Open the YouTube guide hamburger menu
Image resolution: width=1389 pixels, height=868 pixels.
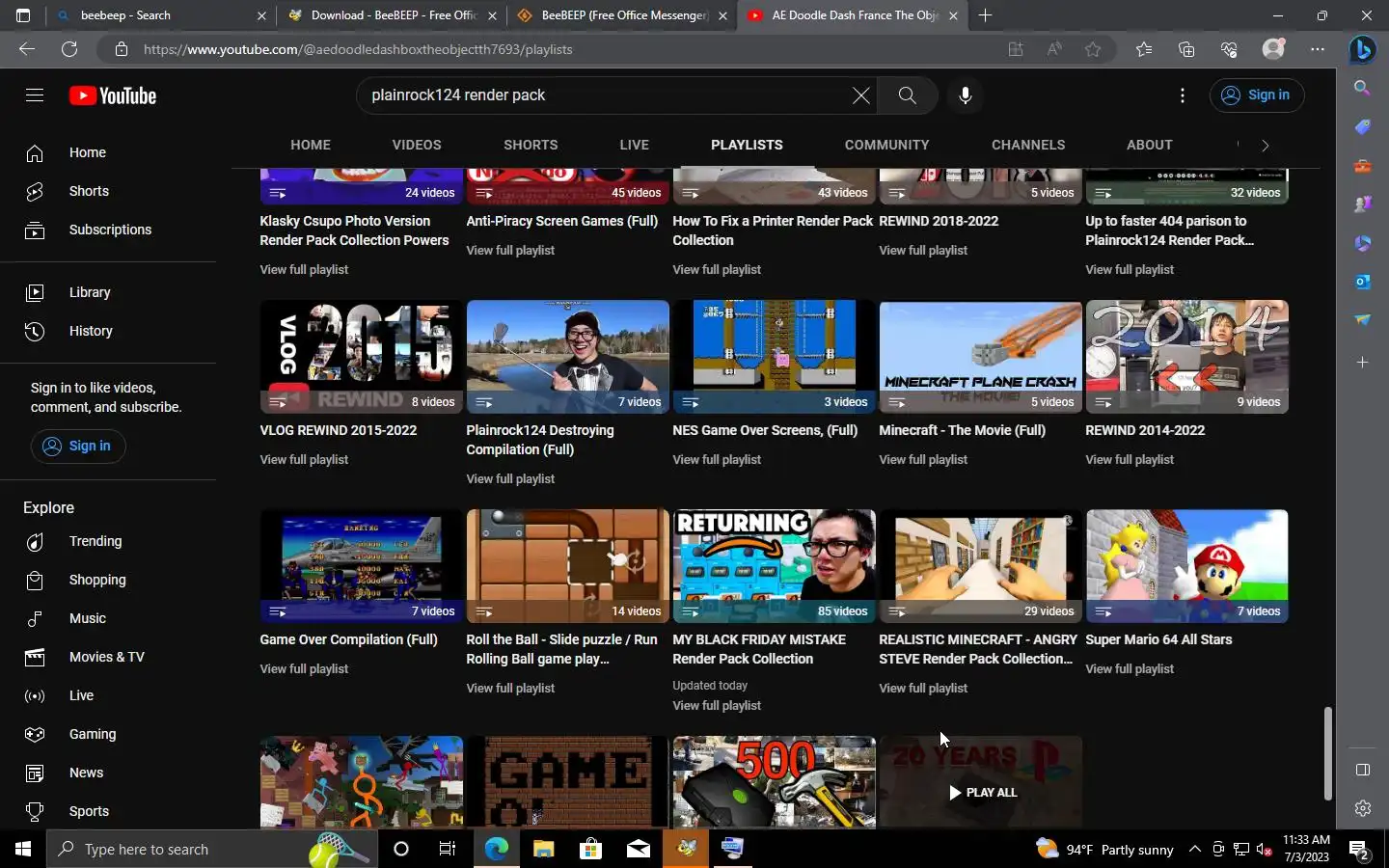pyautogui.click(x=35, y=95)
